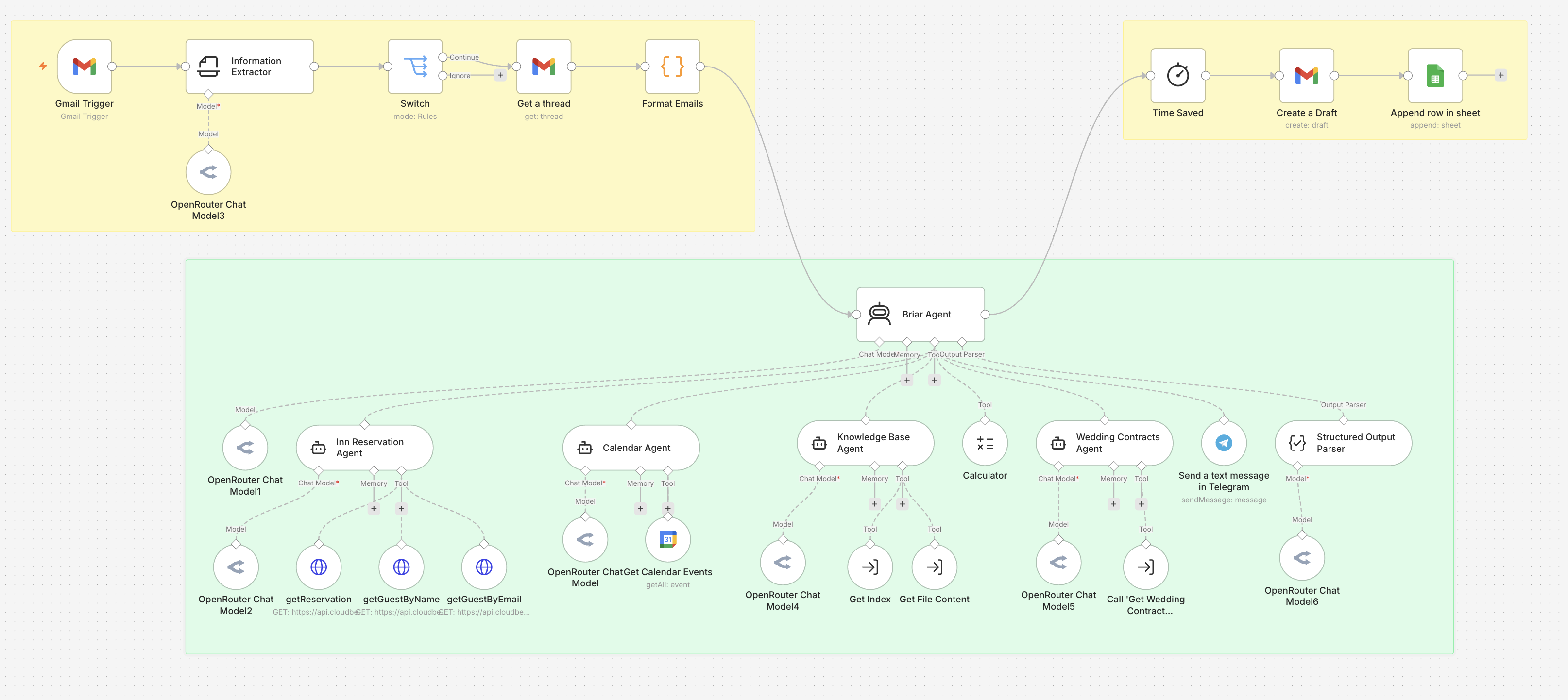This screenshot has width=1568, height=700.
Task: Select the Calendar Agent's OpenRouter Chat Model
Action: pyautogui.click(x=585, y=539)
